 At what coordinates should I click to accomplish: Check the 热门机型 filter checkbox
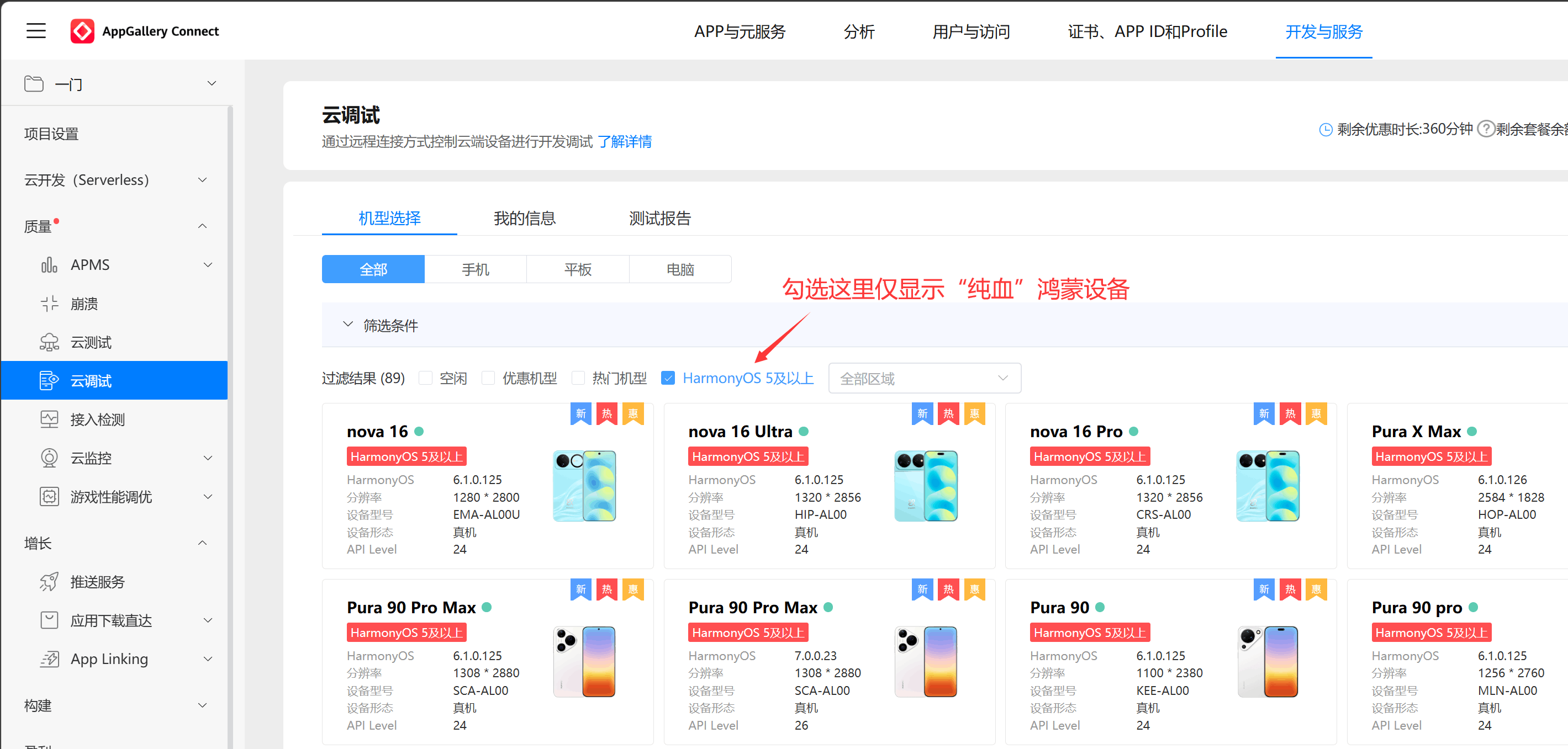(x=578, y=378)
